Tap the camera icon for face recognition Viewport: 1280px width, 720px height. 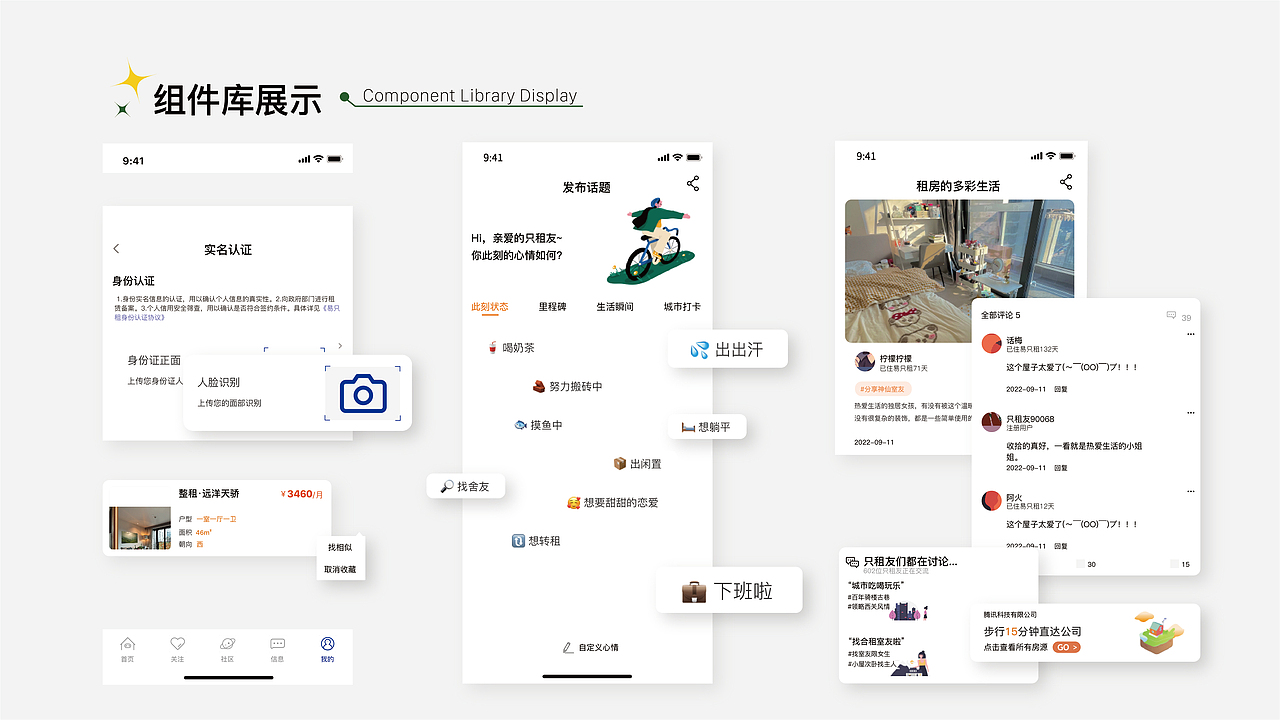tap(363, 393)
